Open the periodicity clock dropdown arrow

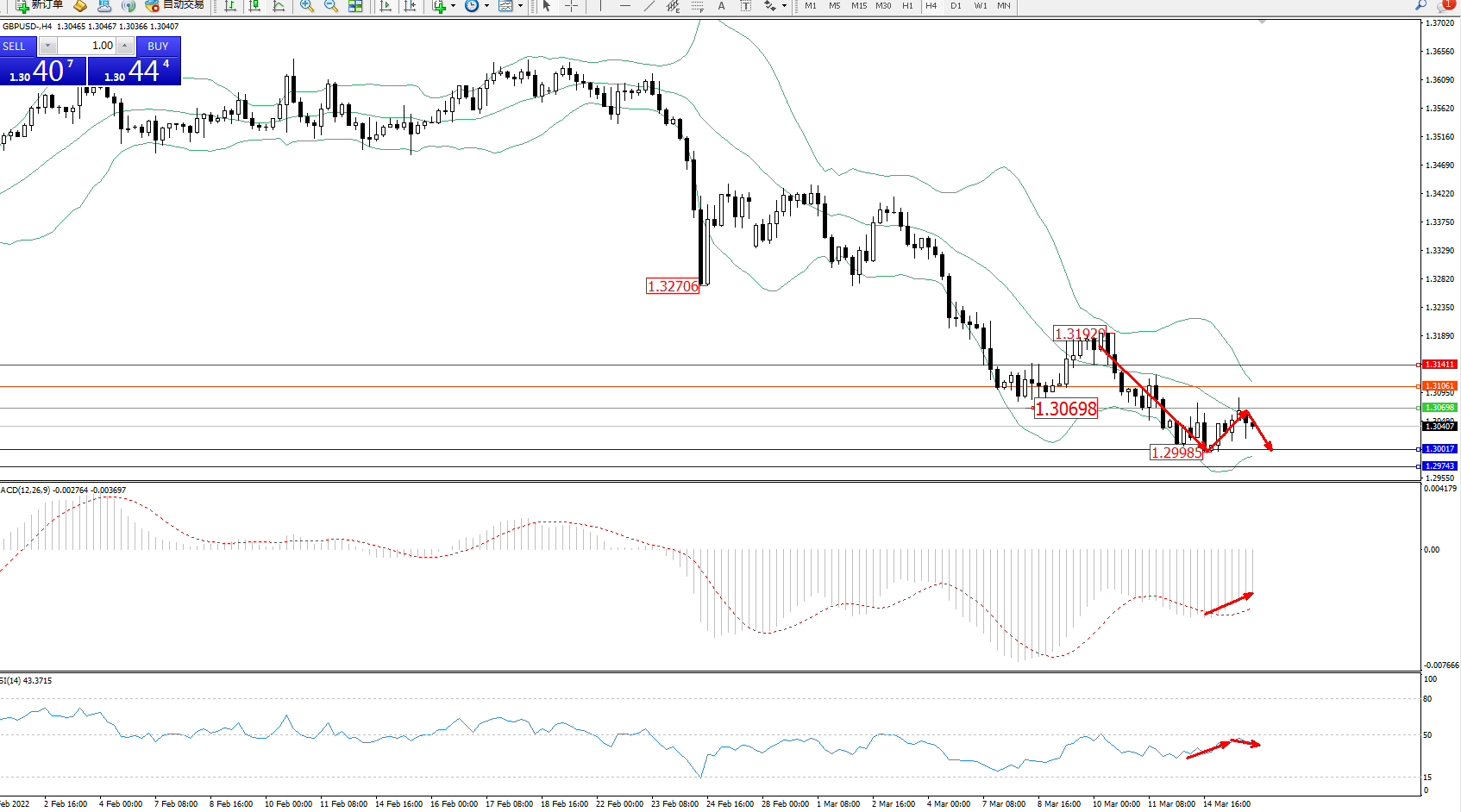[x=486, y=6]
